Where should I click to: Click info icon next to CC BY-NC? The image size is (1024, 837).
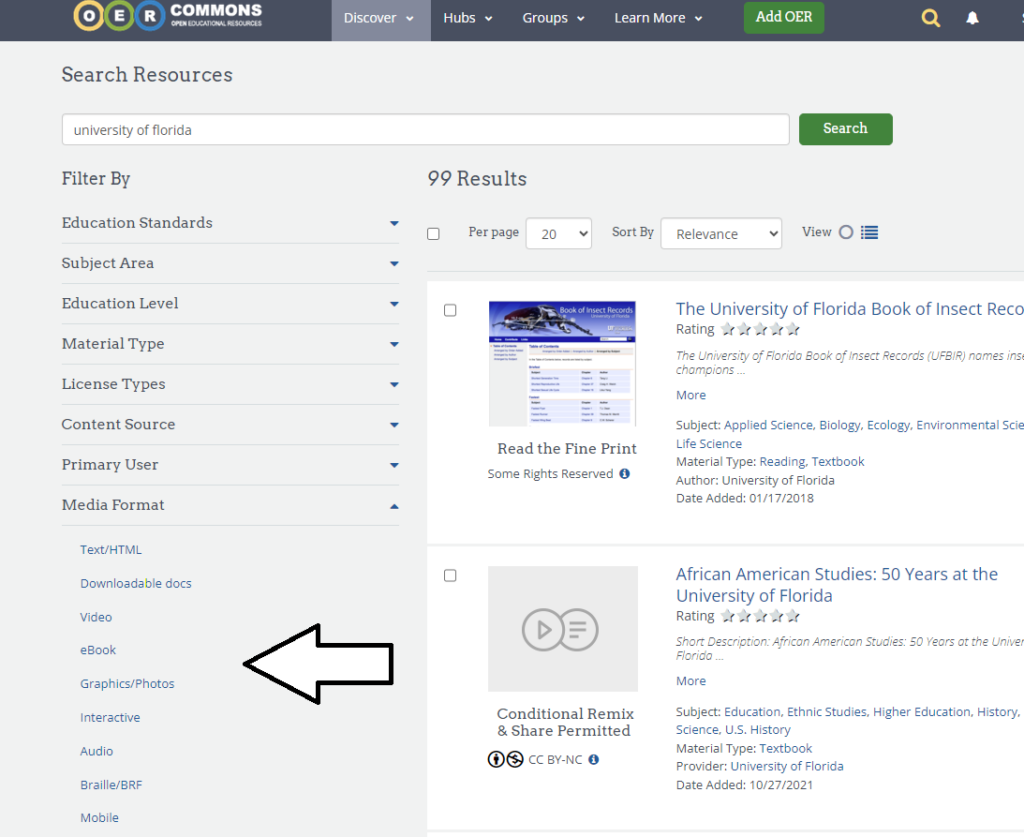pyautogui.click(x=594, y=760)
